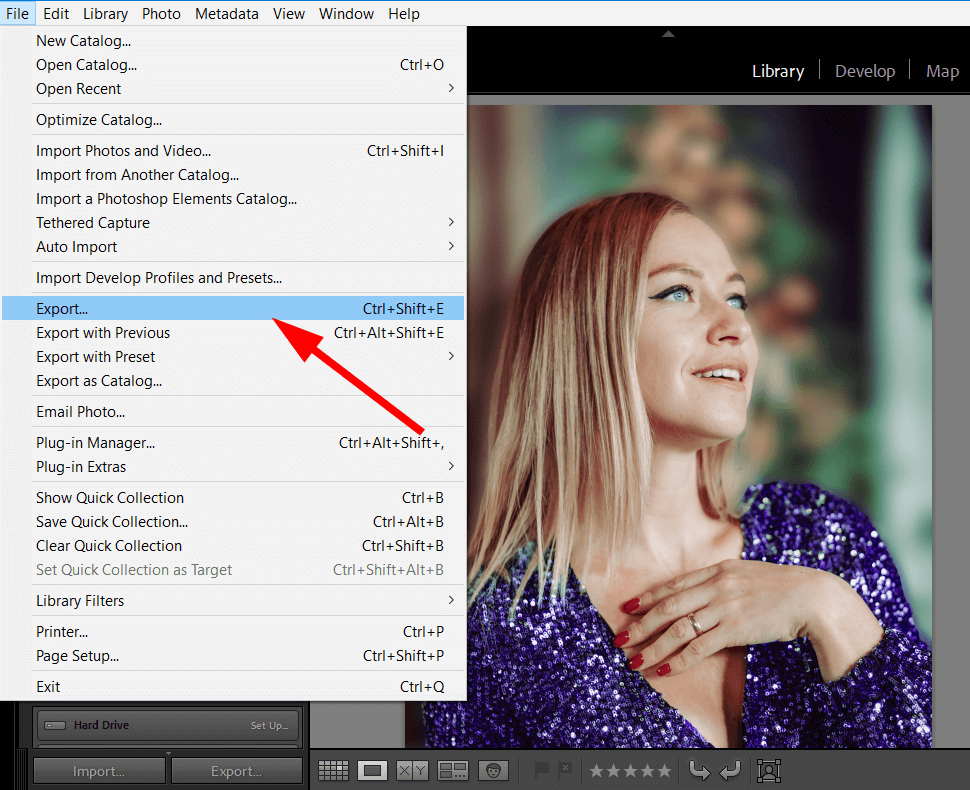Viewport: 970px width, 790px height.
Task: Choose Import a Photoshop Elements Catalog
Action: click(x=233, y=199)
